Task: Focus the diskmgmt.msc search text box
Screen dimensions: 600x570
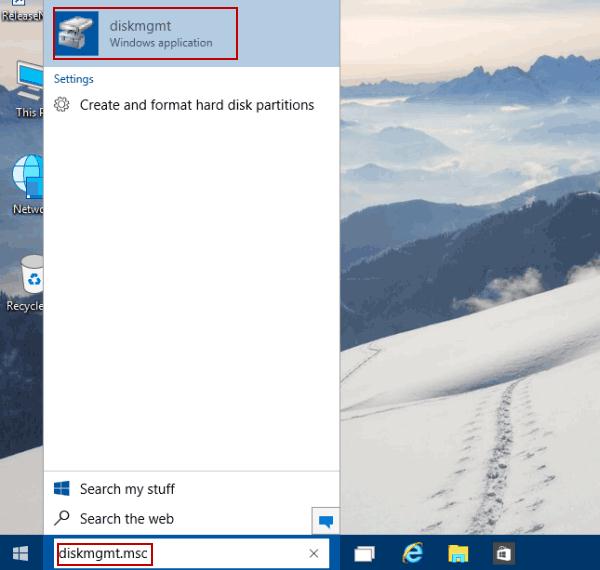Action: [x=180, y=553]
